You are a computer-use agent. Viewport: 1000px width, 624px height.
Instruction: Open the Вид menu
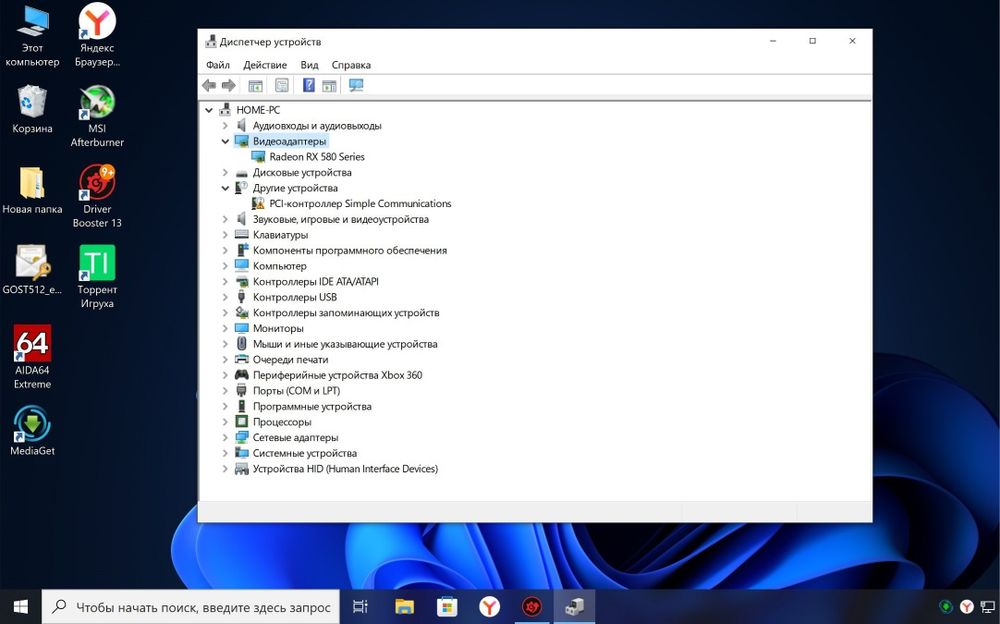pos(309,65)
